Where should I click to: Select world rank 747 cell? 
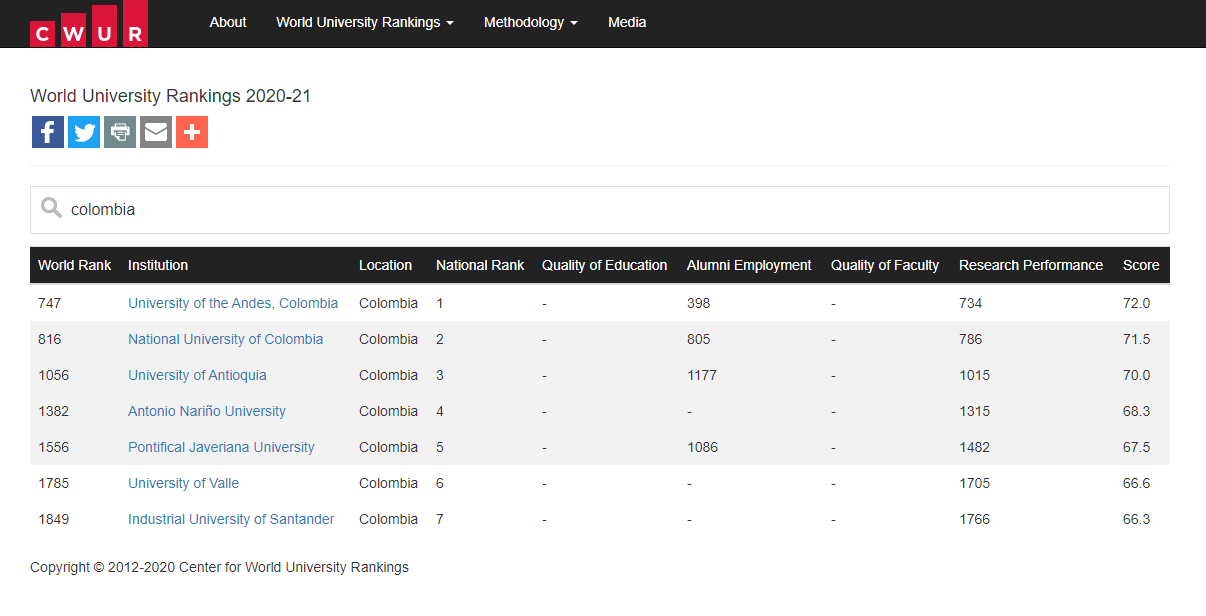click(49, 303)
